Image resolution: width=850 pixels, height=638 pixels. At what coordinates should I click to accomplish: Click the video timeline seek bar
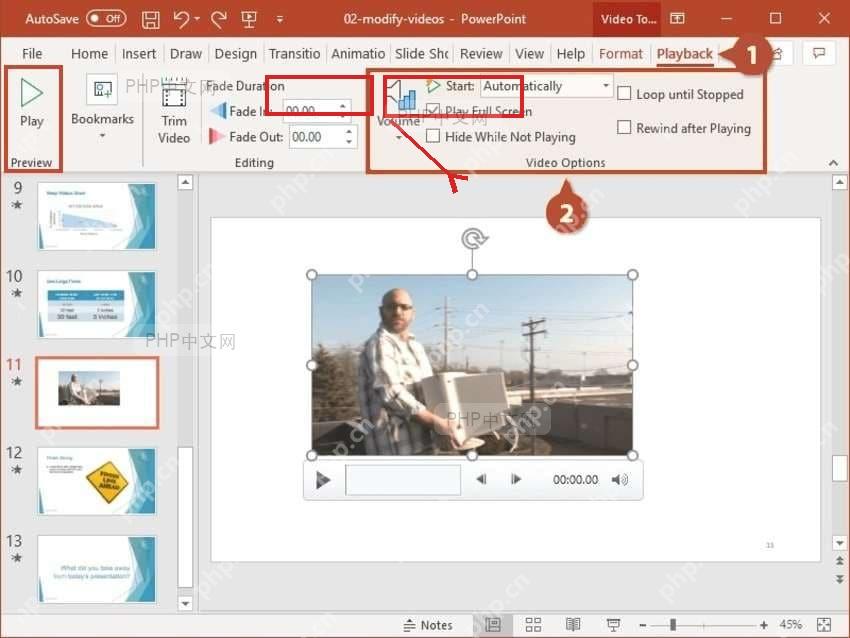pos(403,480)
